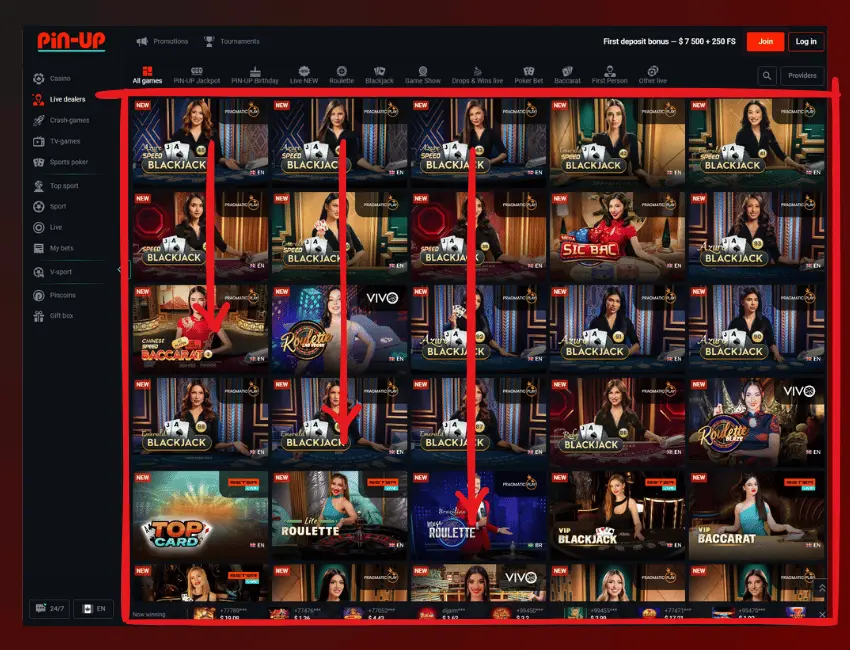This screenshot has height=650, width=850.
Task: Open the Game Show category tab
Action: click(423, 75)
